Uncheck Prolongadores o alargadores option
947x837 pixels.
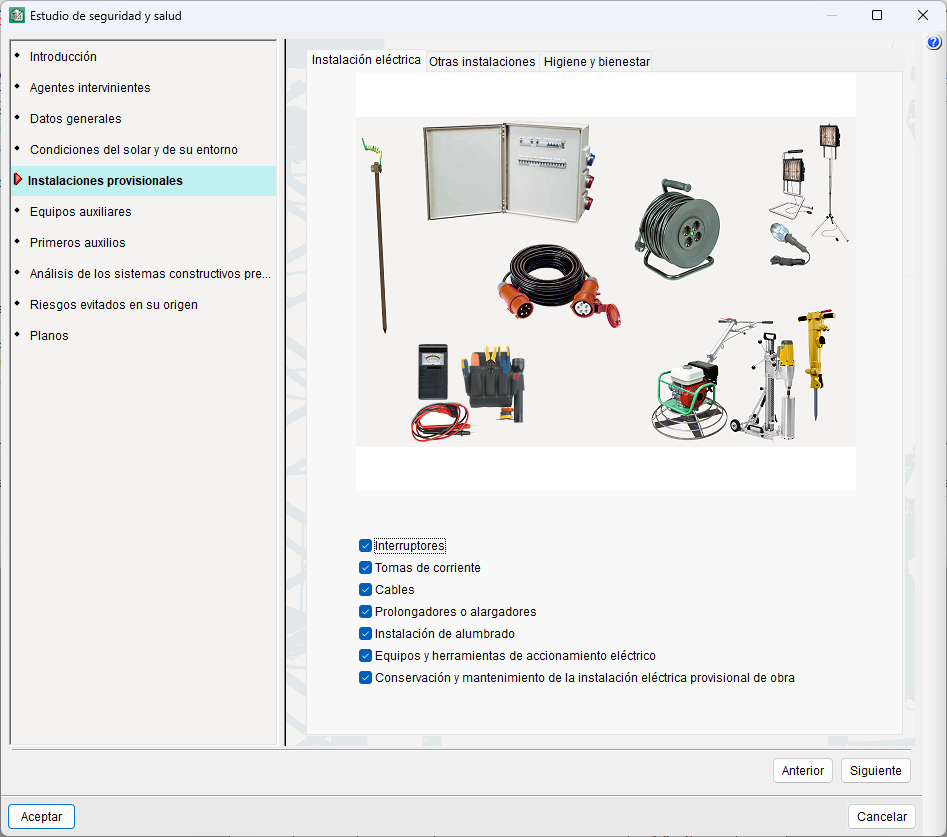(365, 612)
